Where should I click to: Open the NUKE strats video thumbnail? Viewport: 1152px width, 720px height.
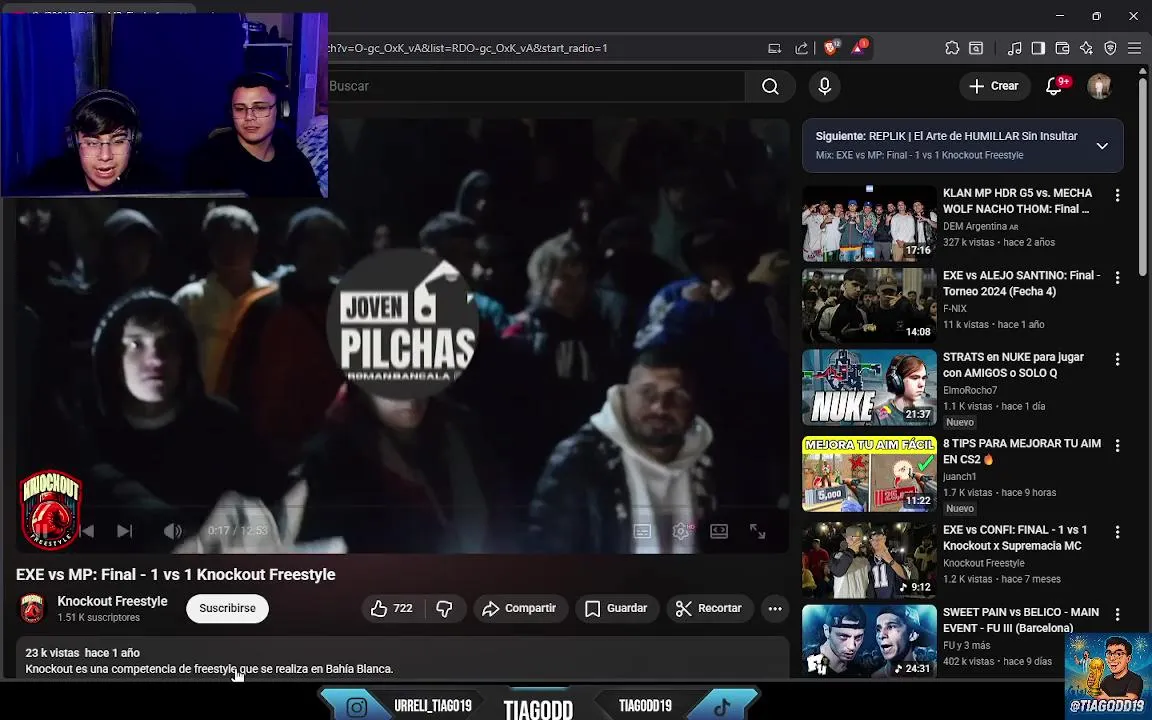pyautogui.click(x=869, y=387)
